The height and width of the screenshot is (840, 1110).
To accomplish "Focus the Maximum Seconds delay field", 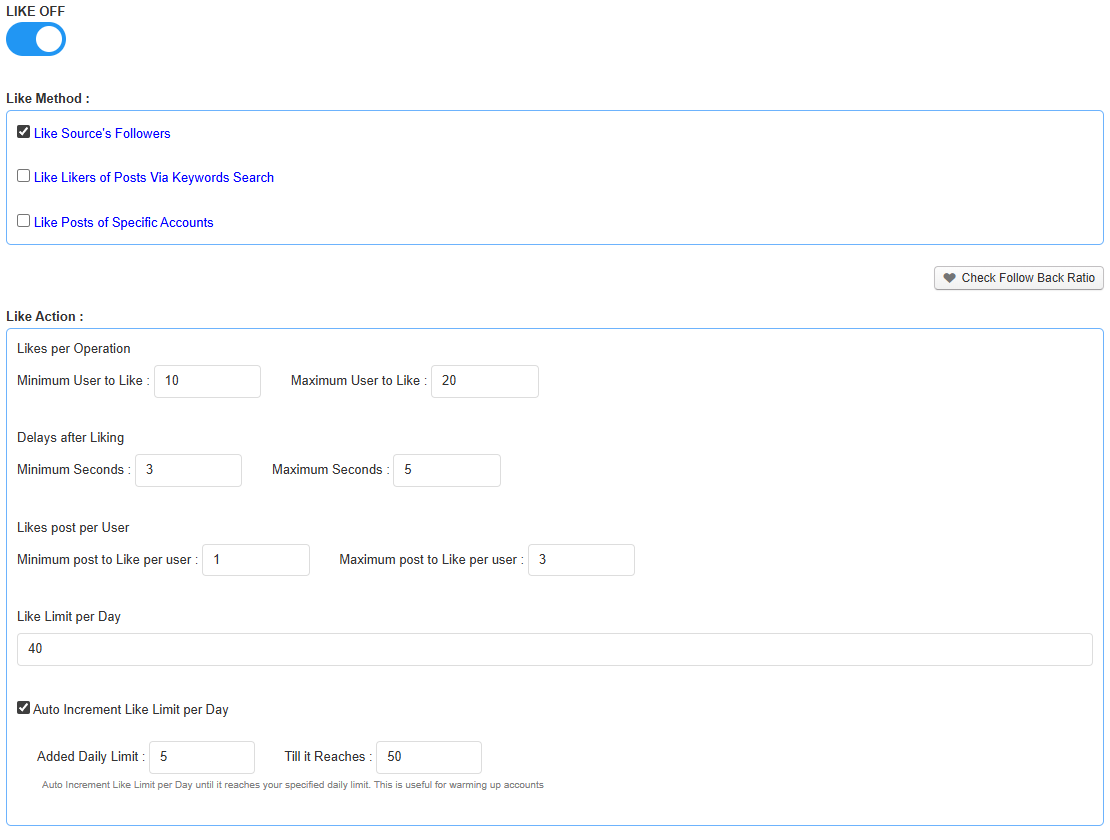I will (447, 470).
